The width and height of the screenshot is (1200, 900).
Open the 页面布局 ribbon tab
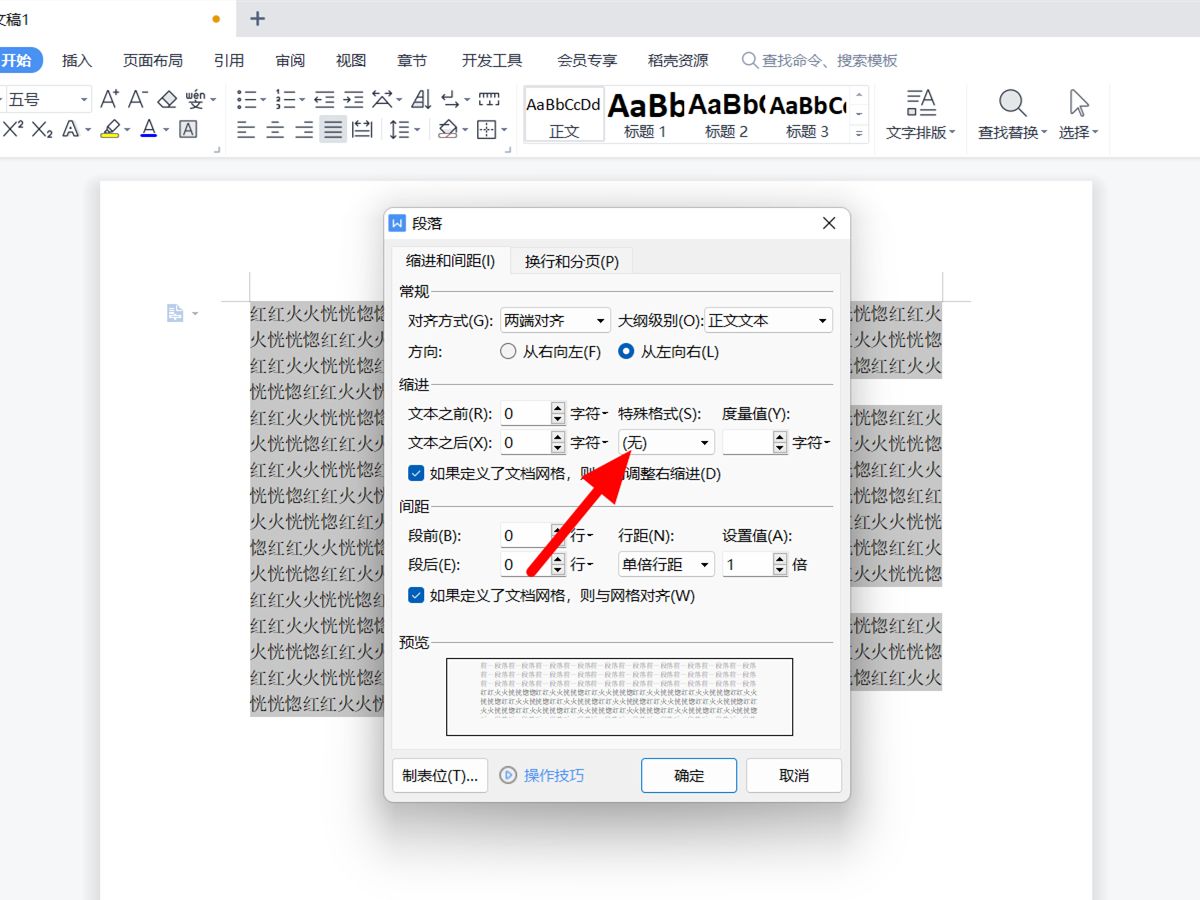[153, 60]
